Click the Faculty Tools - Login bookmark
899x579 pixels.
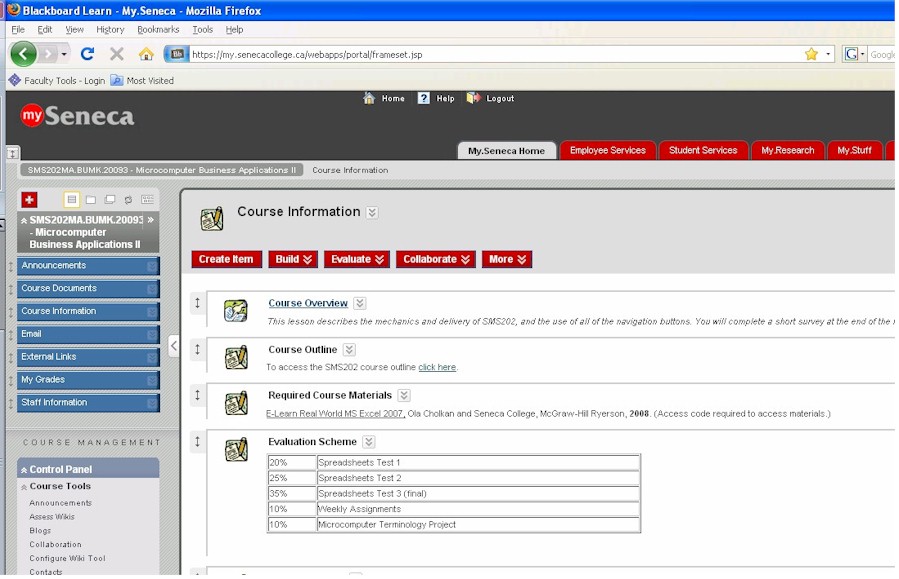[57, 81]
